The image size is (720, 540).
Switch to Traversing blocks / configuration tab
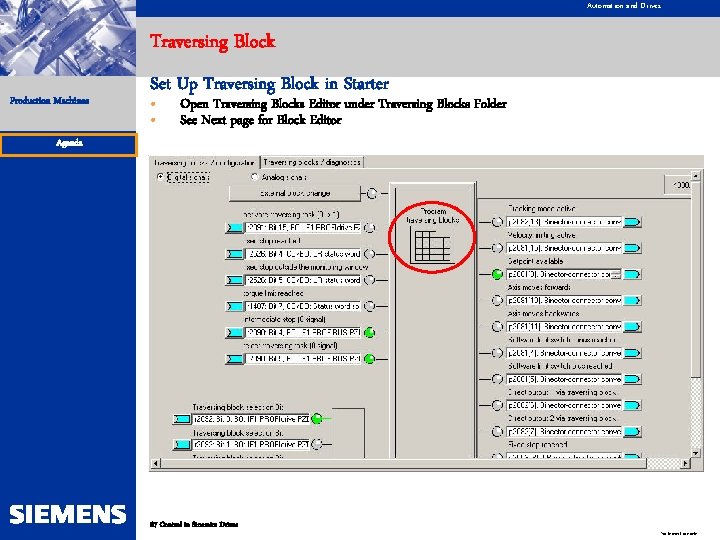(204, 163)
